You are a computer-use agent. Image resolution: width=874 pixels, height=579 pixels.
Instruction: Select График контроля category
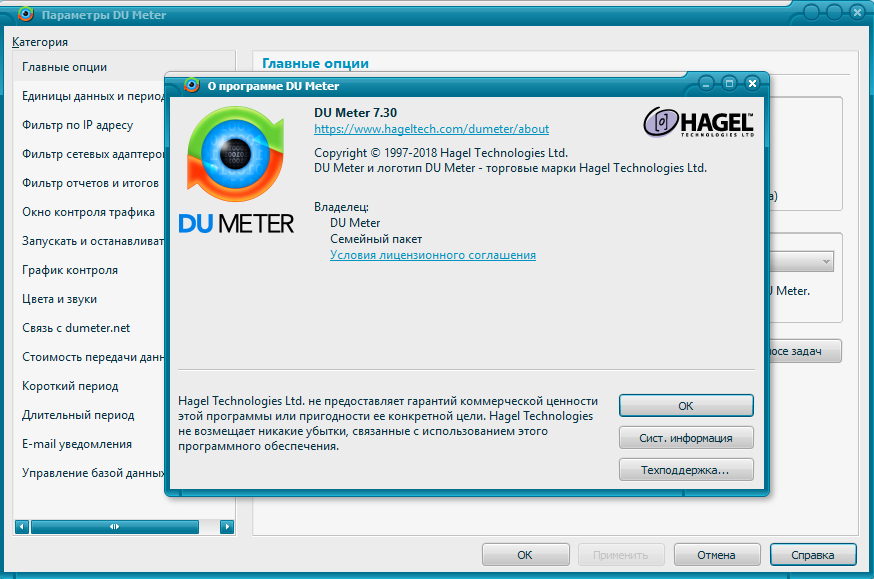tap(89, 270)
